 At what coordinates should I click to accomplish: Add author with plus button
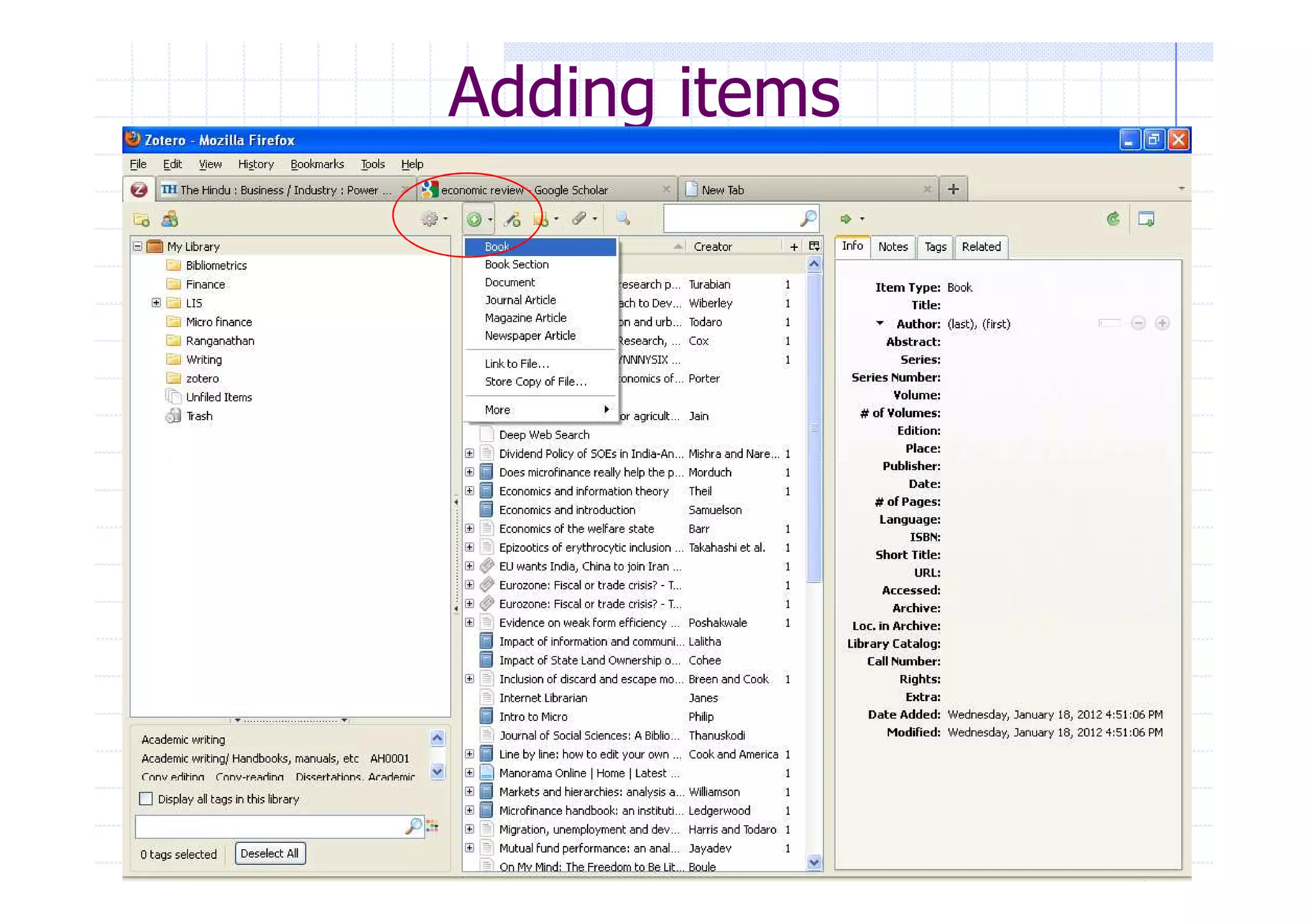click(x=1162, y=323)
